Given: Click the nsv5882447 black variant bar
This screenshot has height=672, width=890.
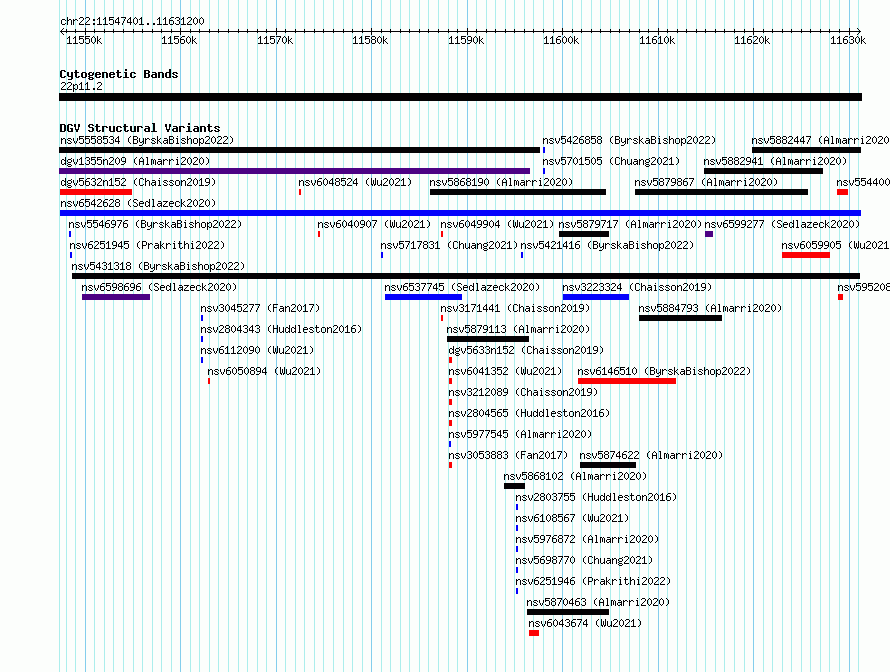Looking at the screenshot, I should coord(807,150).
